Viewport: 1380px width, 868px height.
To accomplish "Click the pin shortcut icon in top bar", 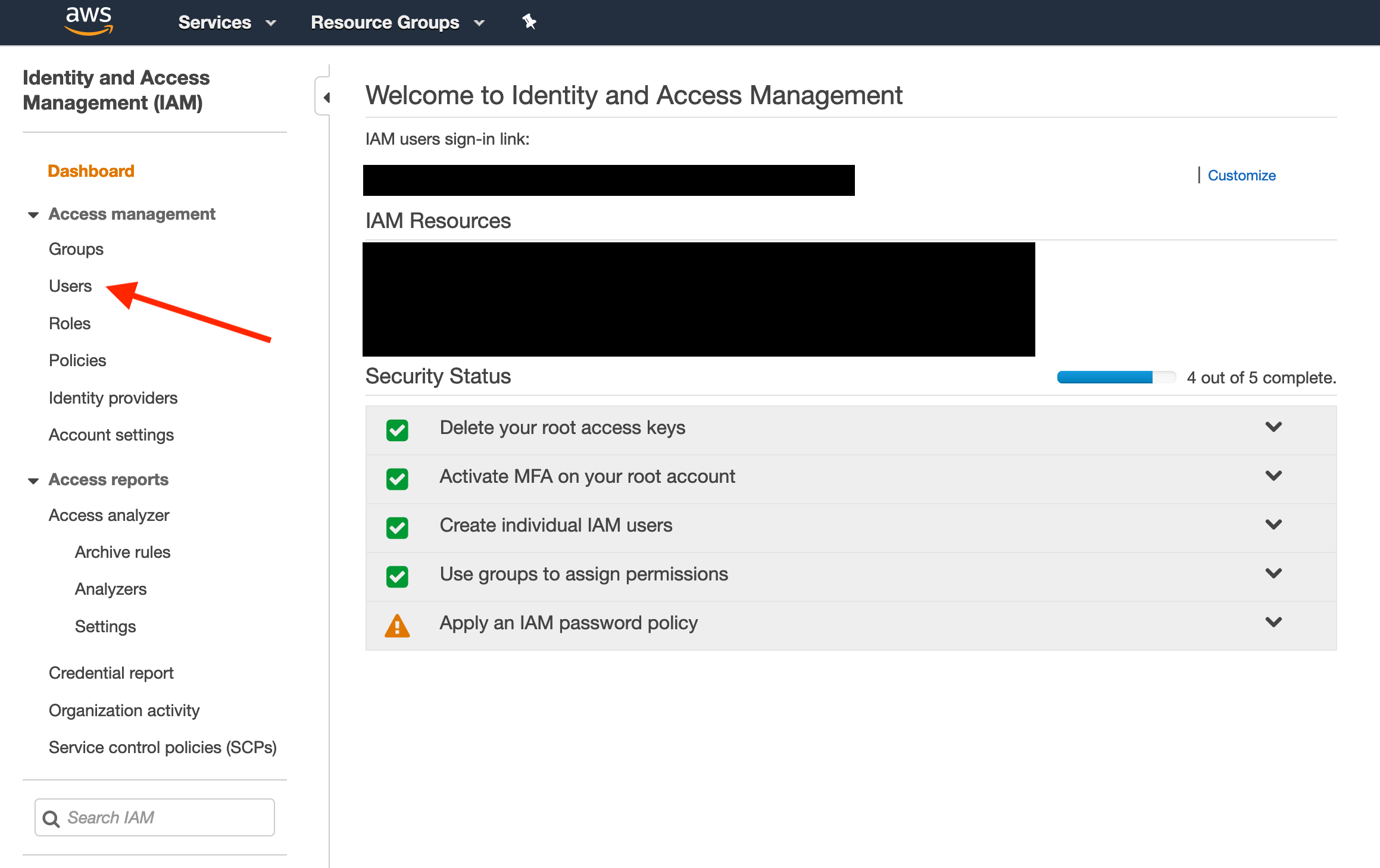I will coord(529,22).
